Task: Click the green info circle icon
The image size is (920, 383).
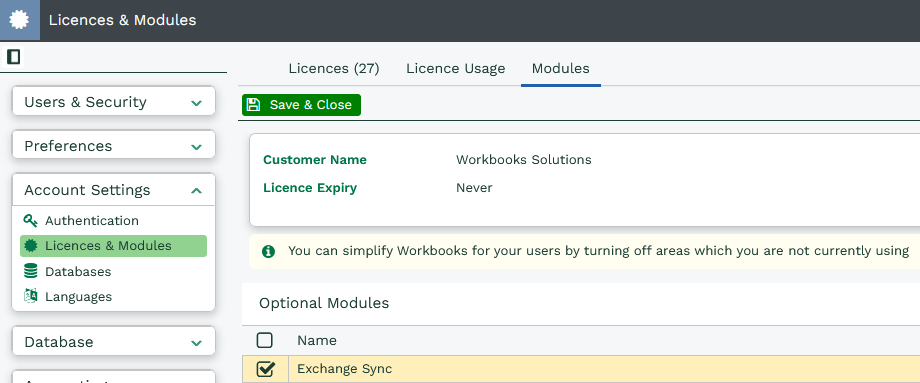Action: pyautogui.click(x=268, y=251)
